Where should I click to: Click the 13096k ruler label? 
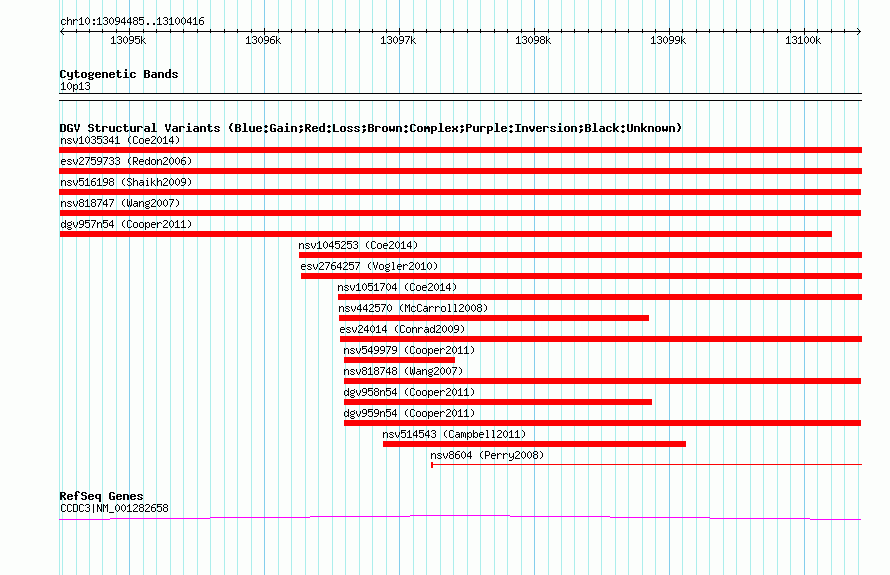[x=263, y=40]
